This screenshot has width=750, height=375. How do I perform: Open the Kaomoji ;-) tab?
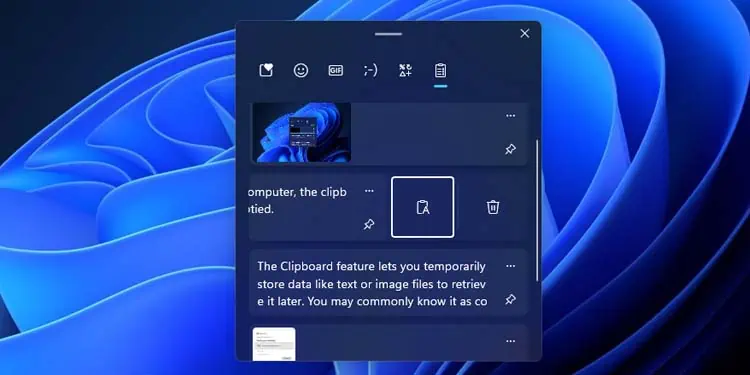[x=370, y=70]
